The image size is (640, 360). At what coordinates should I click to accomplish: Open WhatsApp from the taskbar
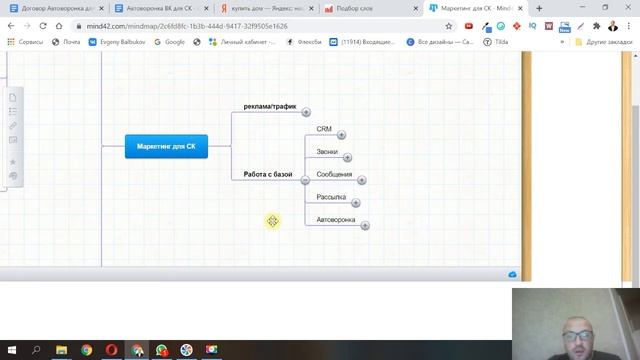[162, 350]
